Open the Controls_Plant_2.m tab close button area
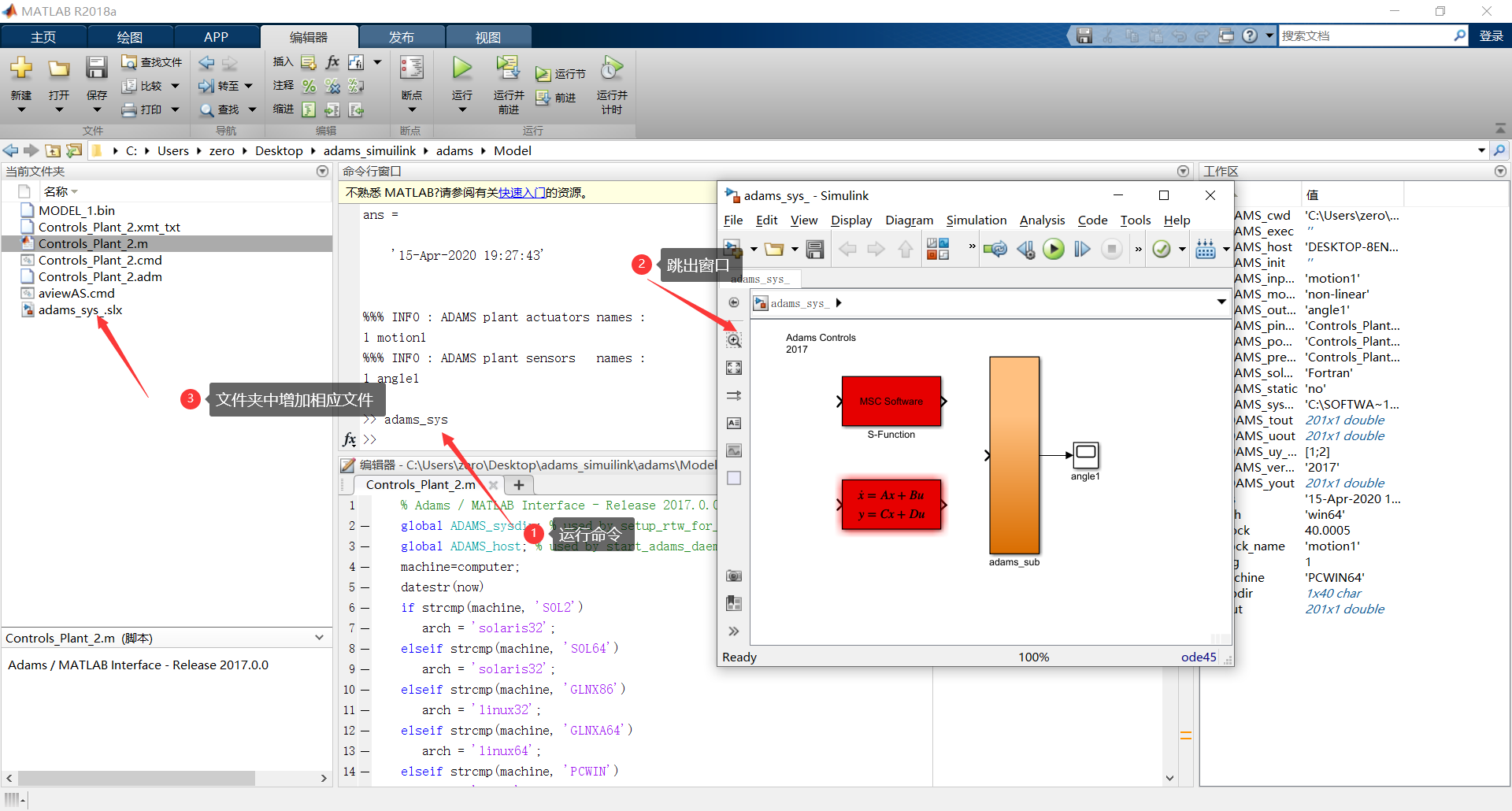 pos(494,485)
